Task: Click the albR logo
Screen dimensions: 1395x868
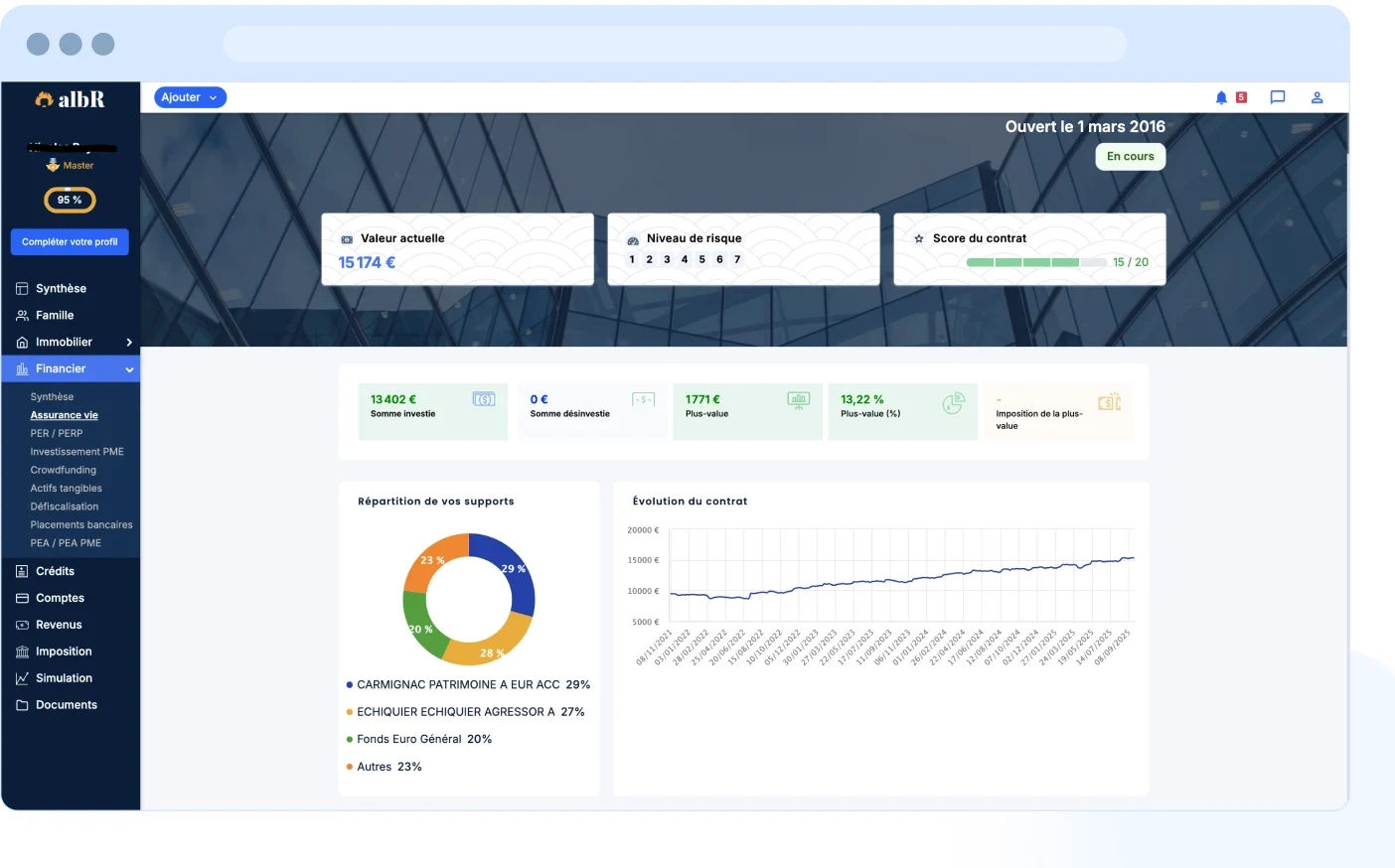Action: (x=70, y=99)
